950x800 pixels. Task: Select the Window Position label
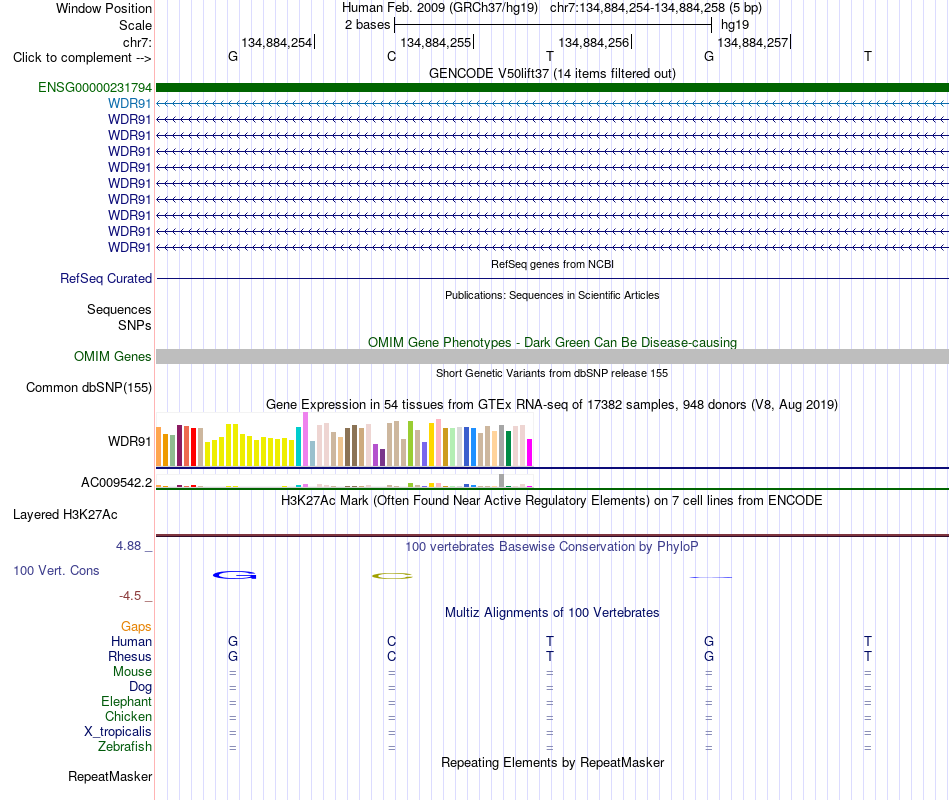(x=104, y=8)
